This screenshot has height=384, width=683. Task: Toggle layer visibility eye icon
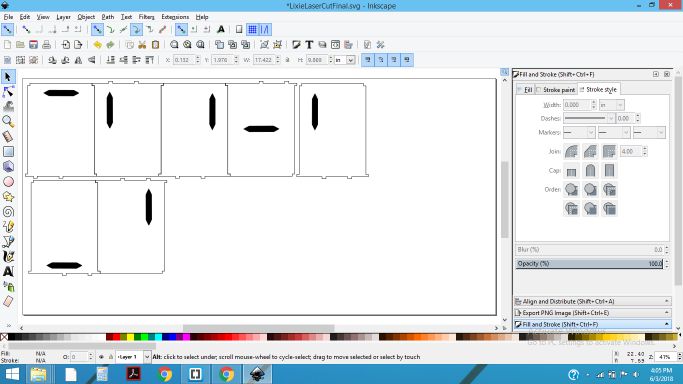[101, 357]
